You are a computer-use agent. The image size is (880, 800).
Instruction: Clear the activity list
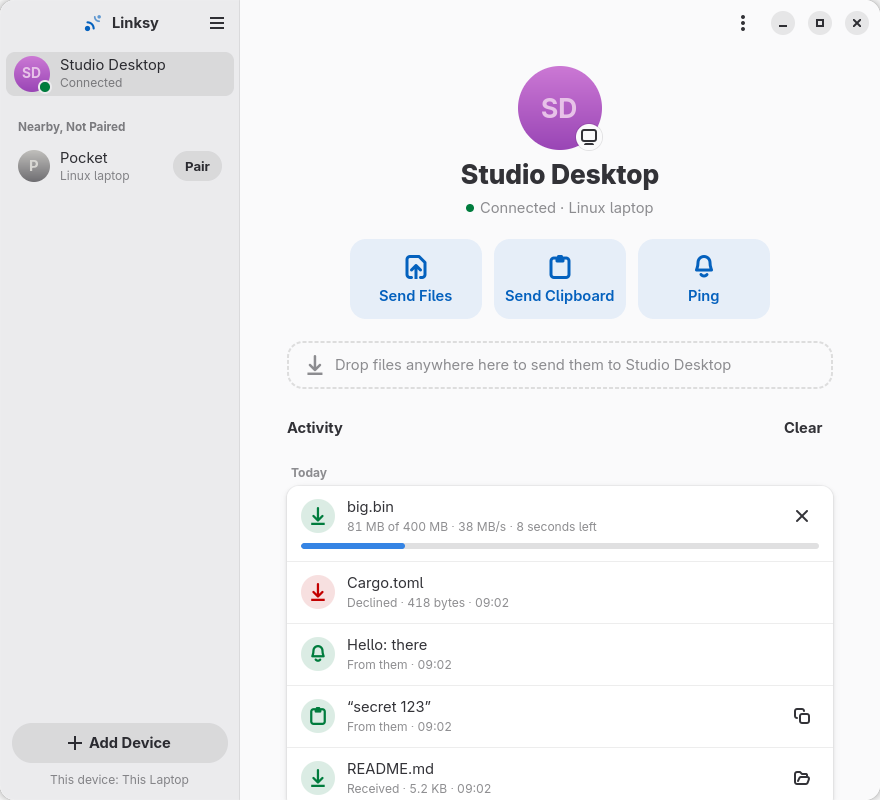pyautogui.click(x=803, y=428)
